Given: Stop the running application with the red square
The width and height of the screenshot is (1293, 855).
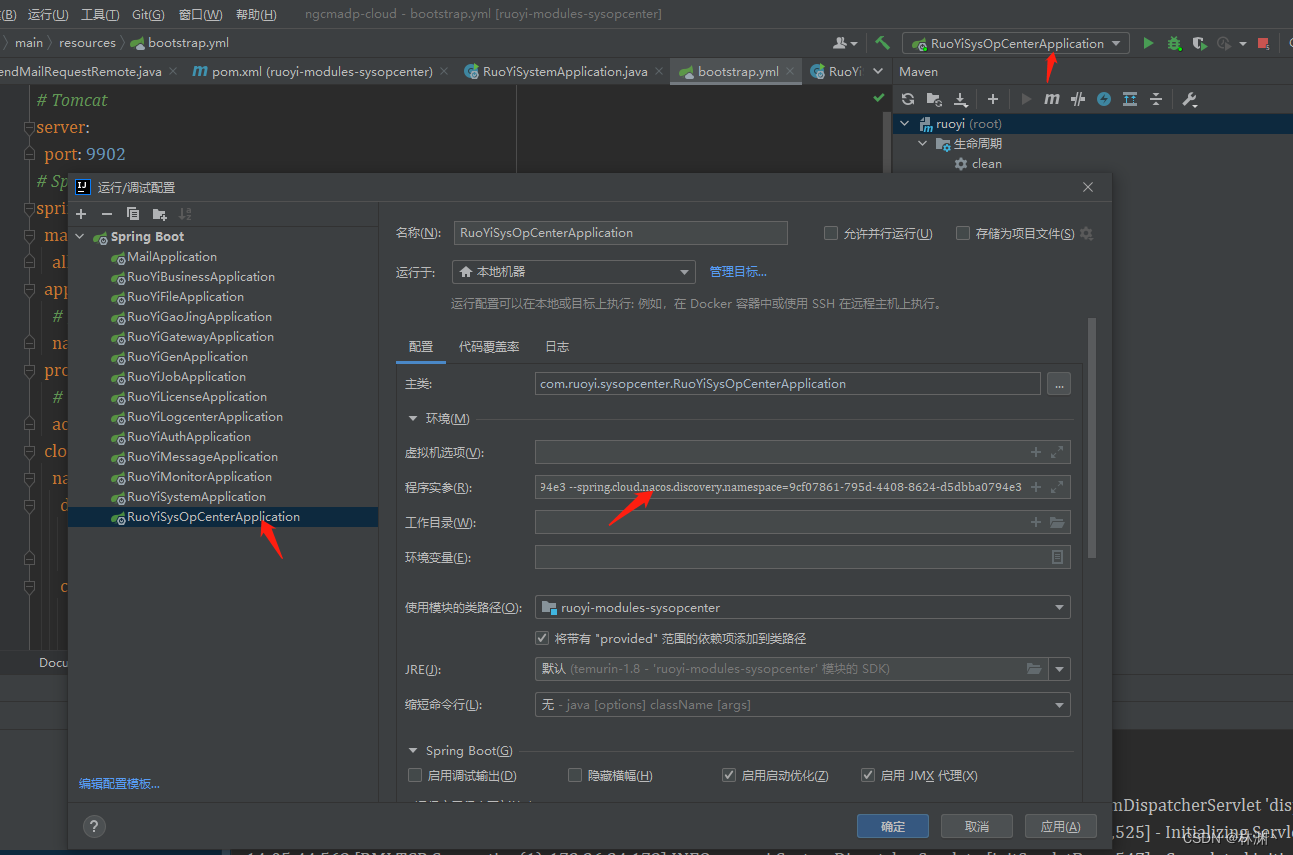Looking at the screenshot, I should pos(1263,43).
